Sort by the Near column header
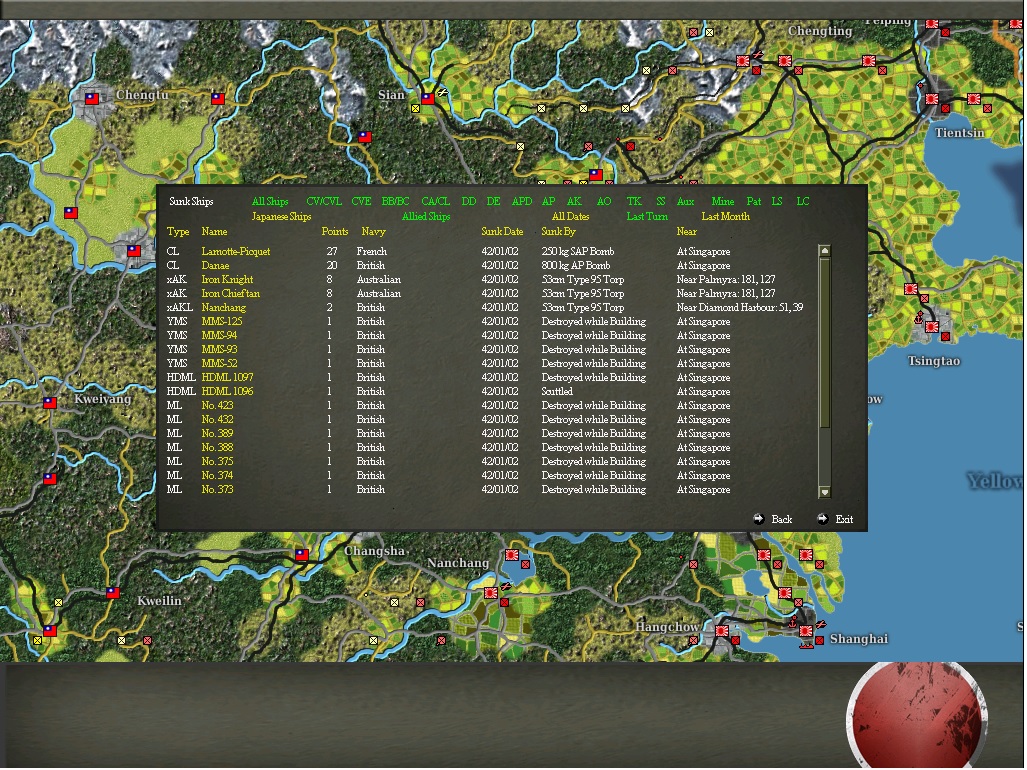The image size is (1027, 770). click(686, 232)
